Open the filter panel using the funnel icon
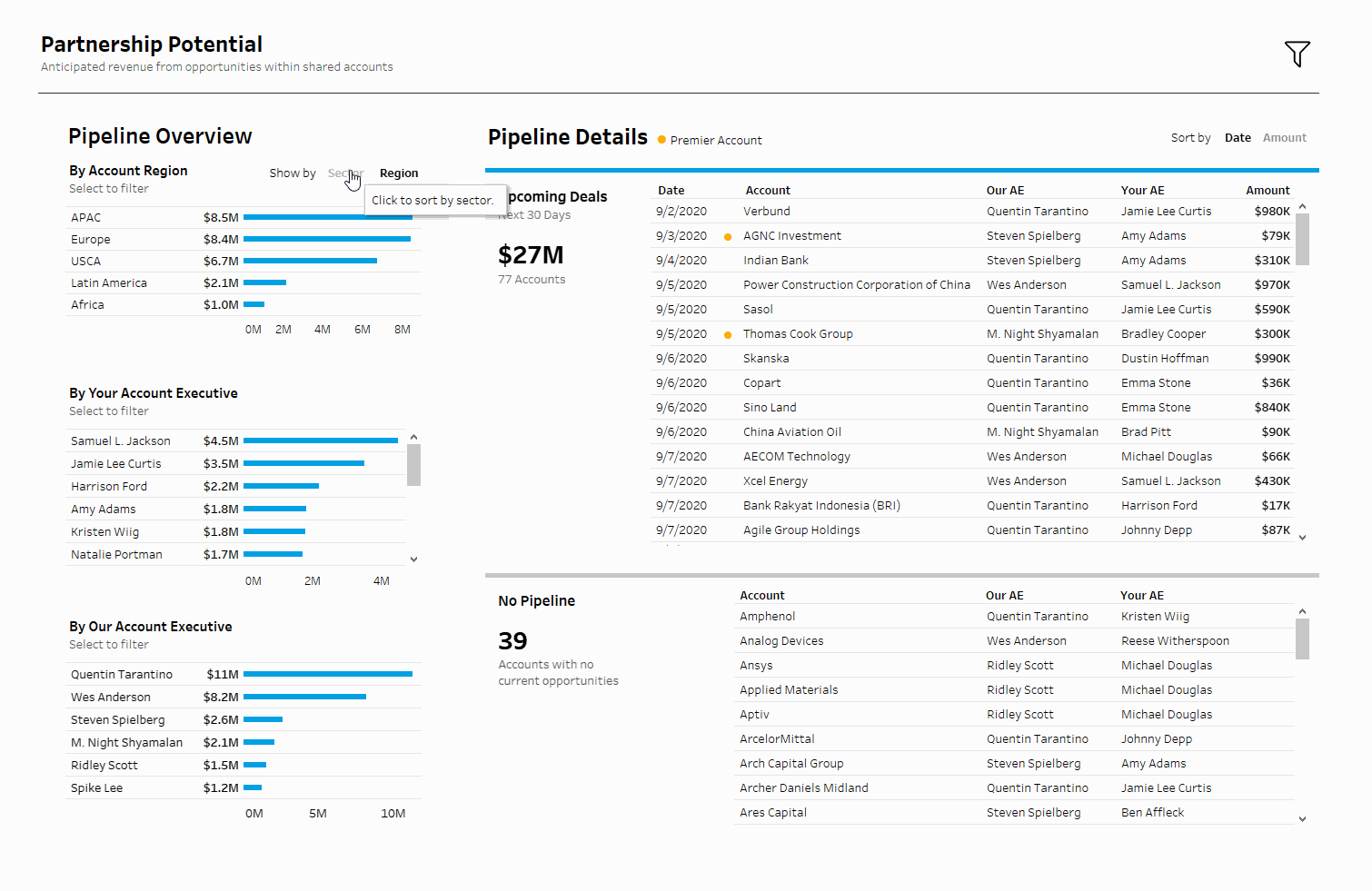This screenshot has width=1372, height=891. [x=1297, y=54]
